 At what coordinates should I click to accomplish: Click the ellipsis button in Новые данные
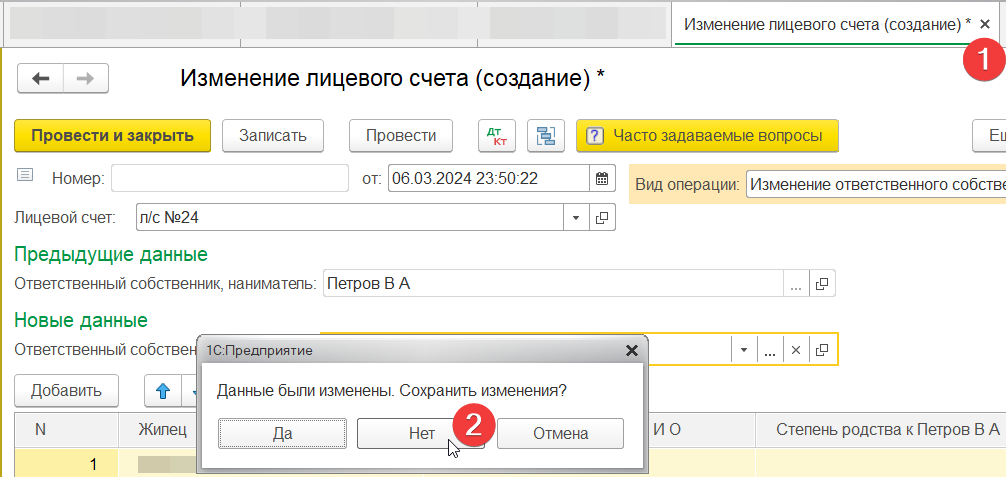pos(771,350)
